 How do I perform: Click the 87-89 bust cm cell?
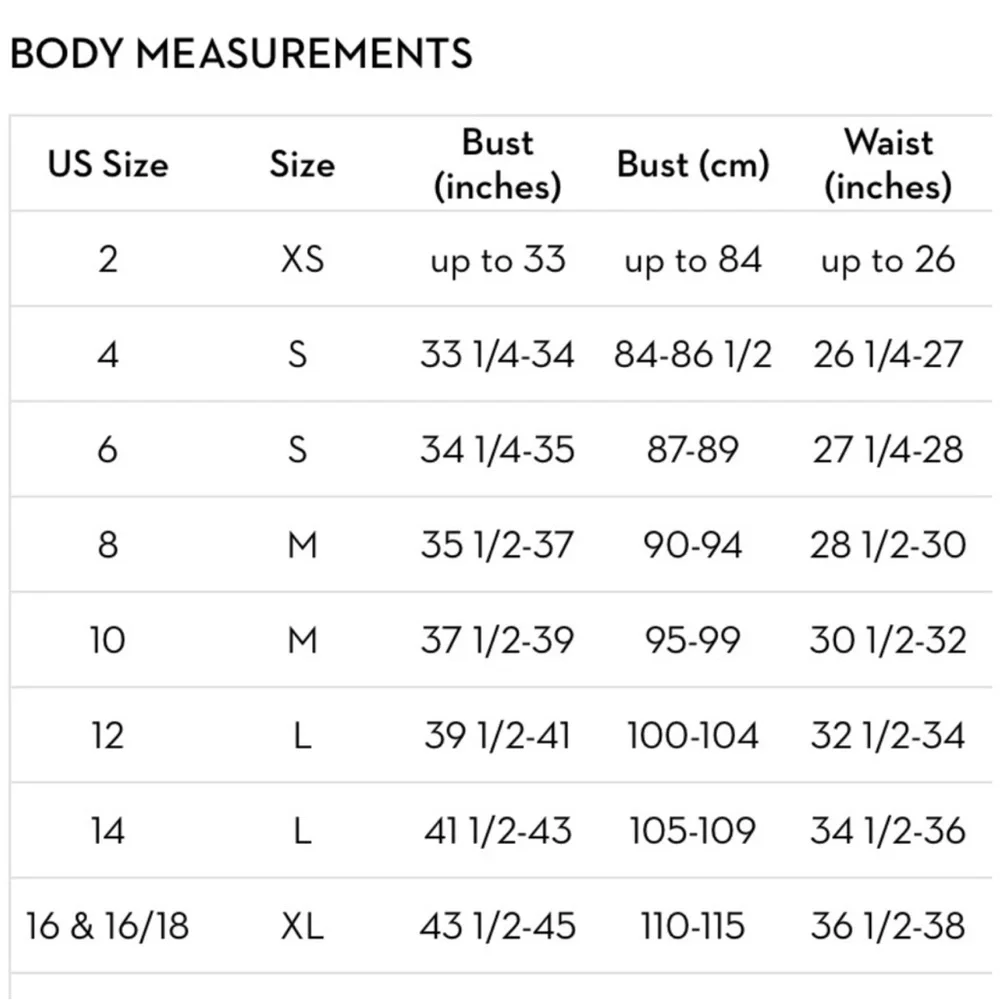(693, 450)
